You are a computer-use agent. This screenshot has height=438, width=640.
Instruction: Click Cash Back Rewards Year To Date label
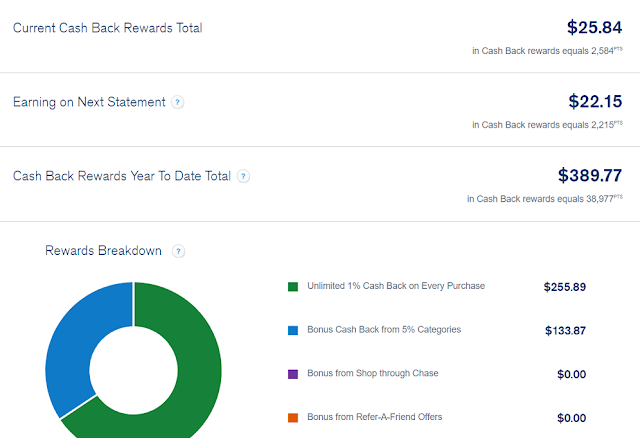pyautogui.click(x=122, y=176)
